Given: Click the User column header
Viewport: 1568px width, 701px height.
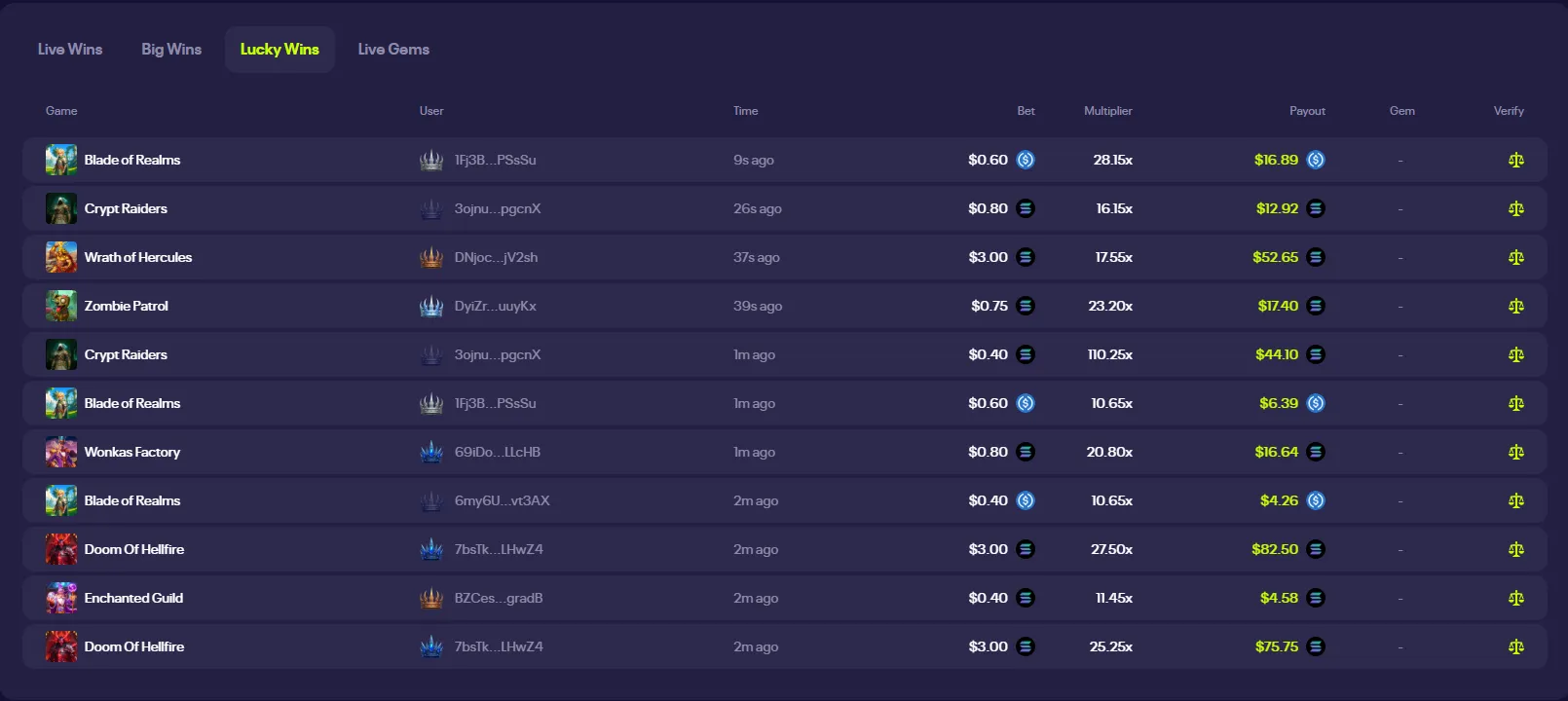Looking at the screenshot, I should click(x=431, y=111).
